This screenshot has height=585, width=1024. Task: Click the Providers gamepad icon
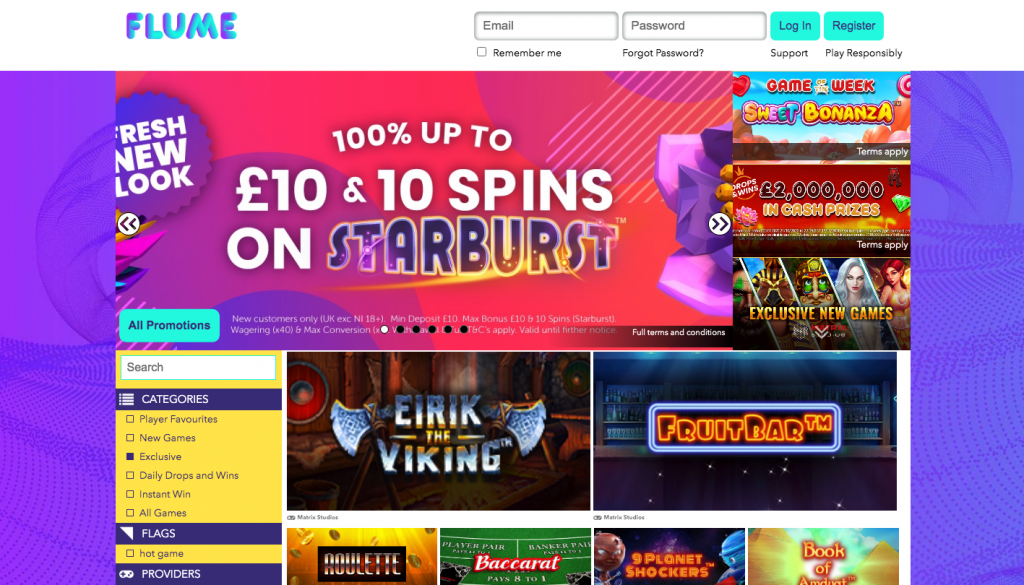(x=127, y=574)
